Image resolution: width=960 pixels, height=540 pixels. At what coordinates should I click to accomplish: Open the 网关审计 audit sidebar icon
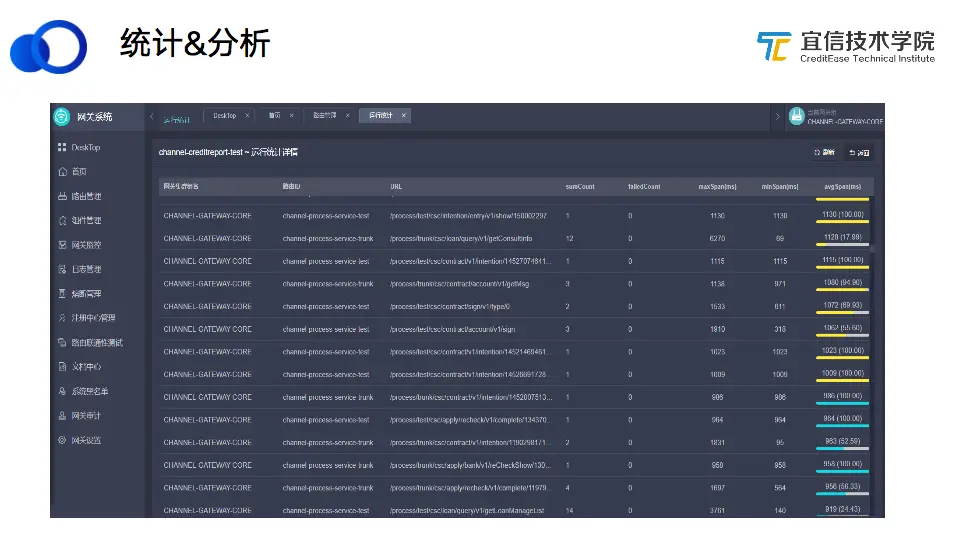[62, 416]
